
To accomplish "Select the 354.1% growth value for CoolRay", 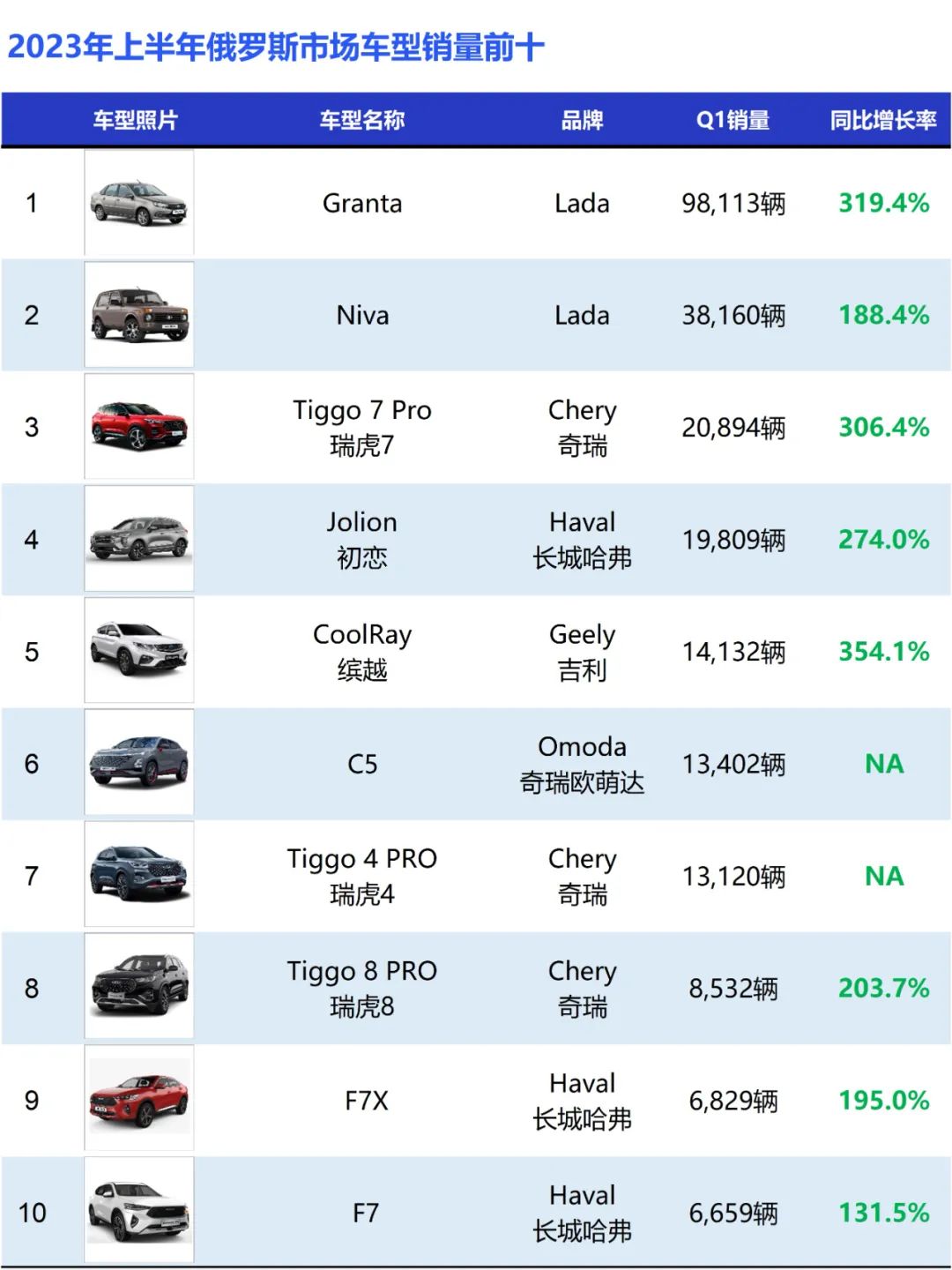I will 883,652.
